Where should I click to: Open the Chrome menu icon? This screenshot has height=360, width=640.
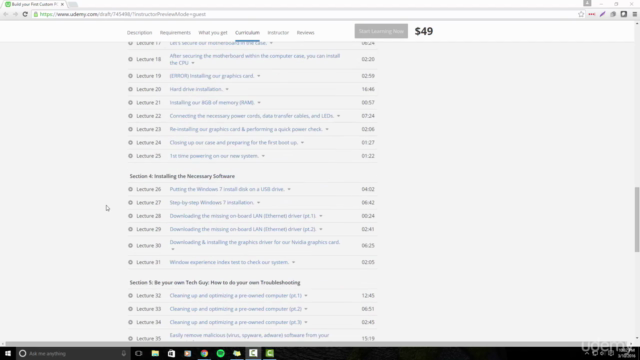pyautogui.click(x=635, y=14)
